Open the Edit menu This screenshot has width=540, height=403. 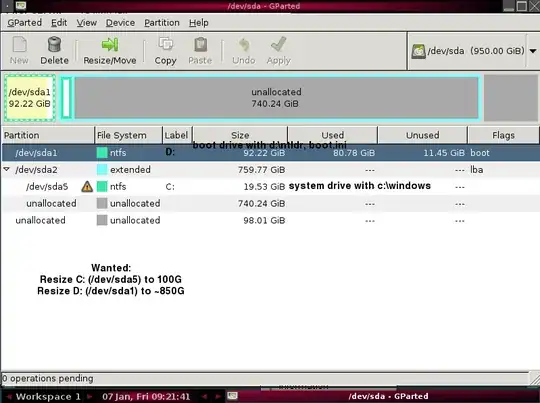(59, 23)
